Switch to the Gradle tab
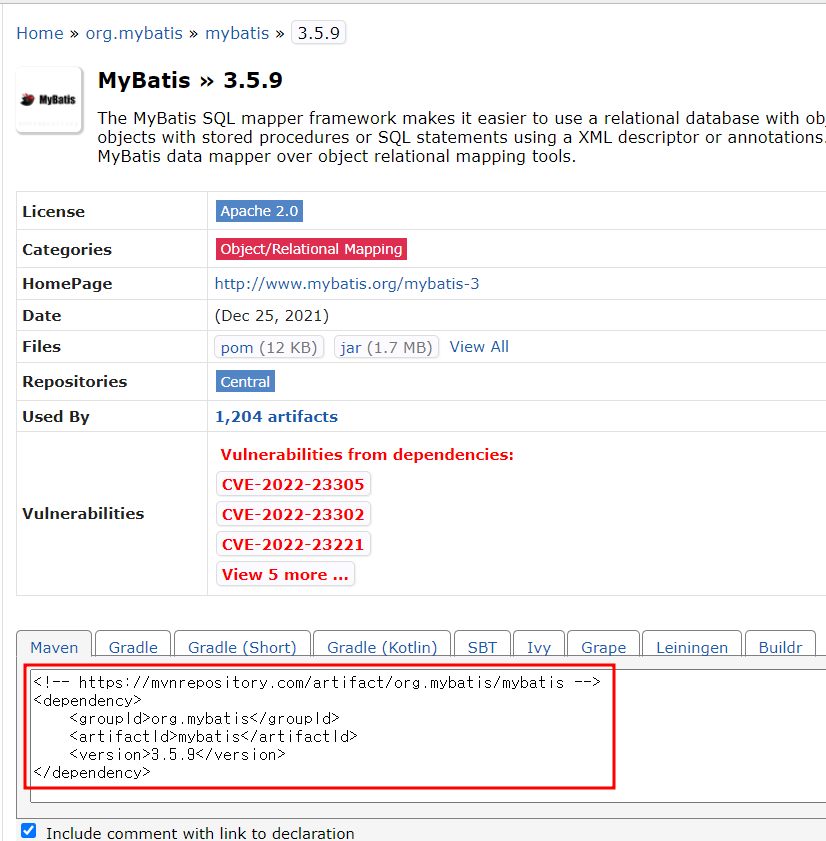Image resolution: width=826 pixels, height=841 pixels. pyautogui.click(x=132, y=646)
